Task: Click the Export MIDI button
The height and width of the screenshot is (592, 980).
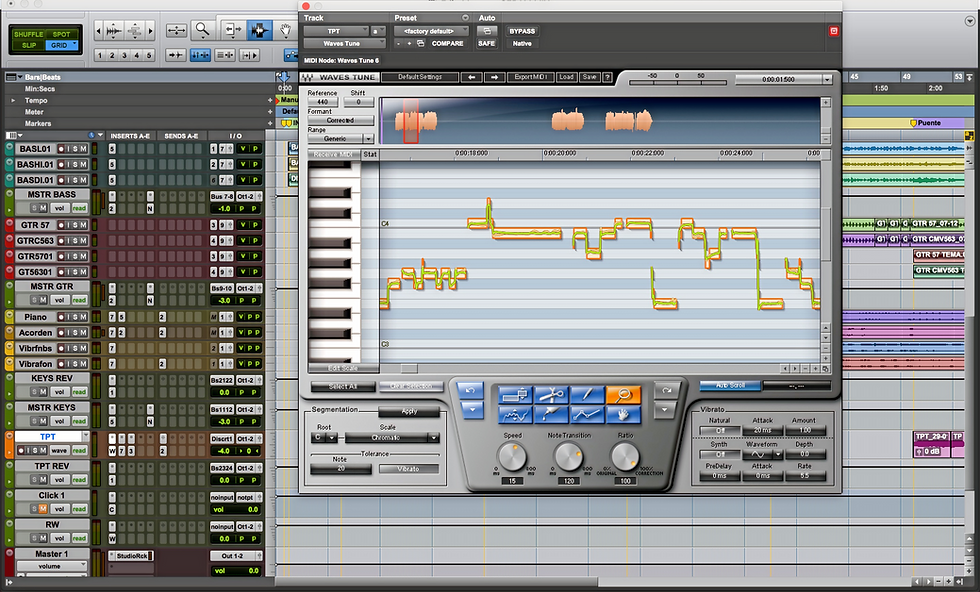Action: pyautogui.click(x=530, y=77)
